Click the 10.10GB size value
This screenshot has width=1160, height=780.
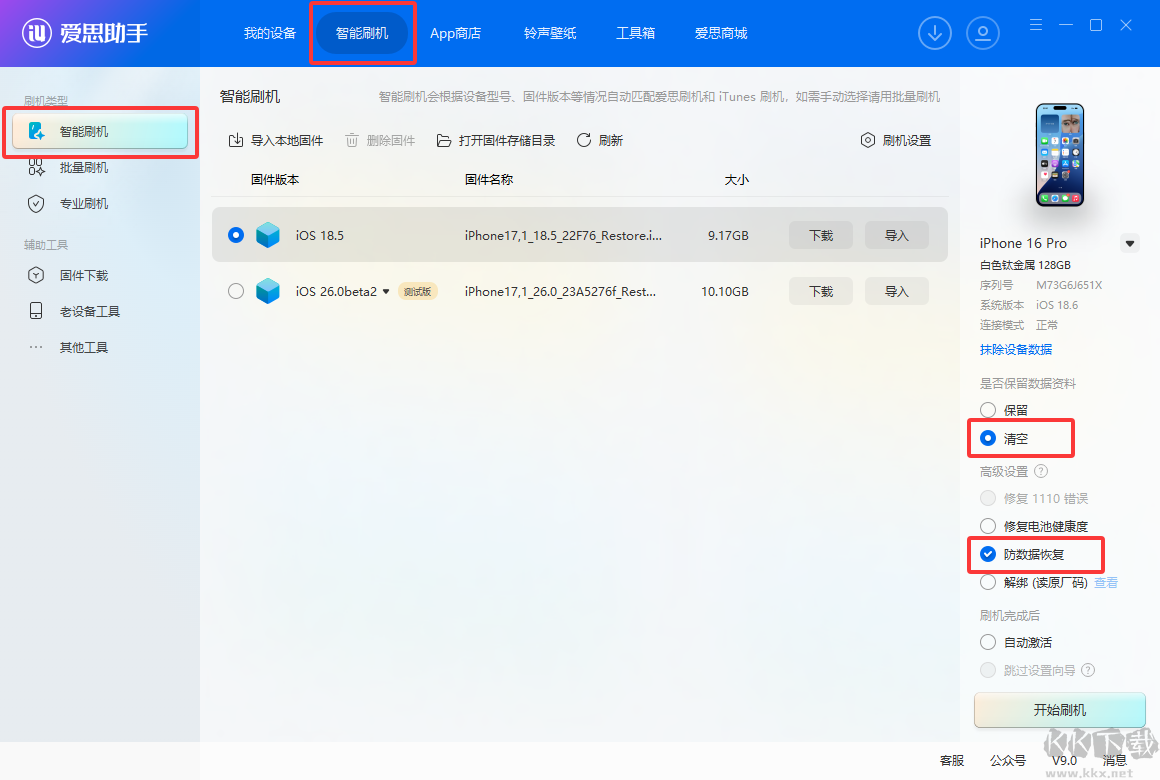(x=724, y=292)
